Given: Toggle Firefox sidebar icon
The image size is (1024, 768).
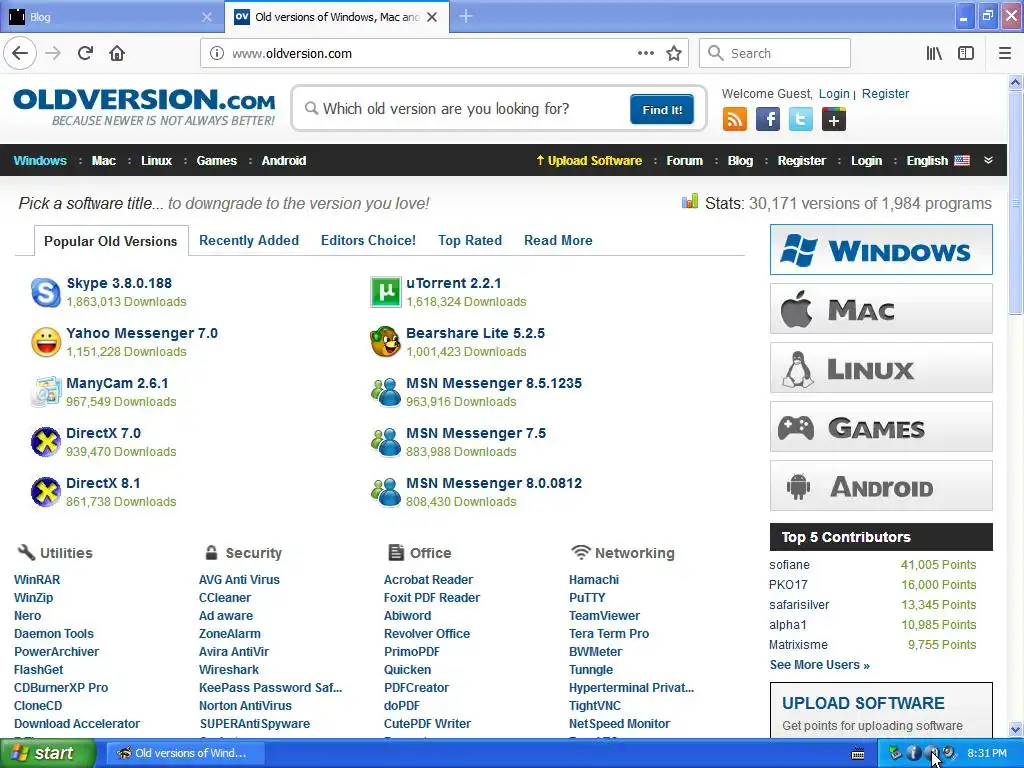Looking at the screenshot, I should coord(966,54).
